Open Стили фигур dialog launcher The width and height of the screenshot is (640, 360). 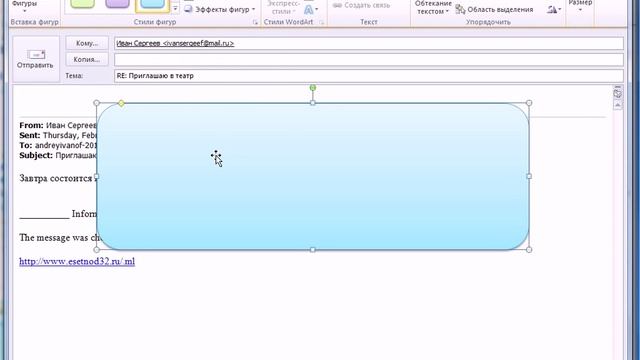pyautogui.click(x=255, y=22)
